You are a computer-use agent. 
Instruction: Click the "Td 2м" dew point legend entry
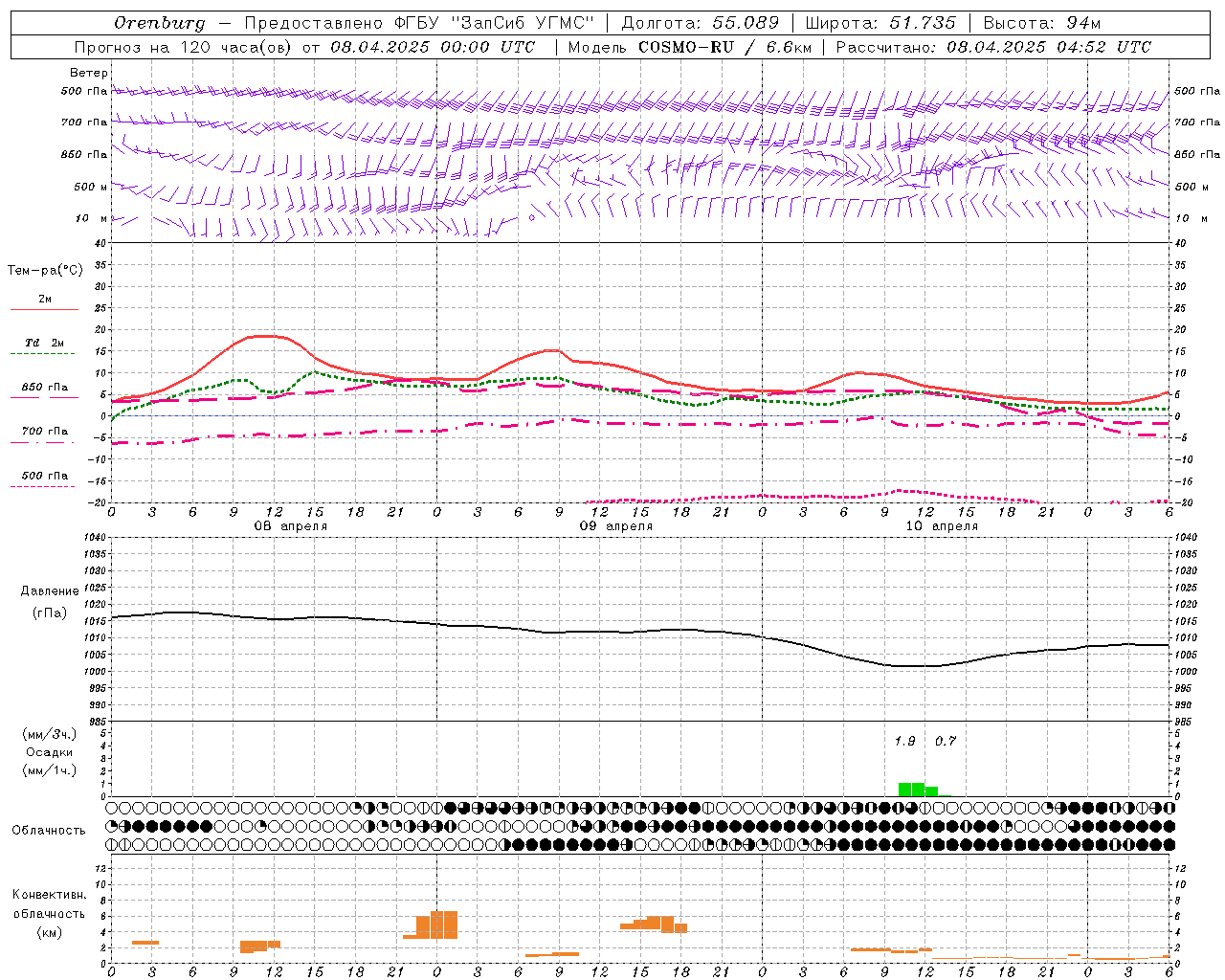tap(44, 343)
